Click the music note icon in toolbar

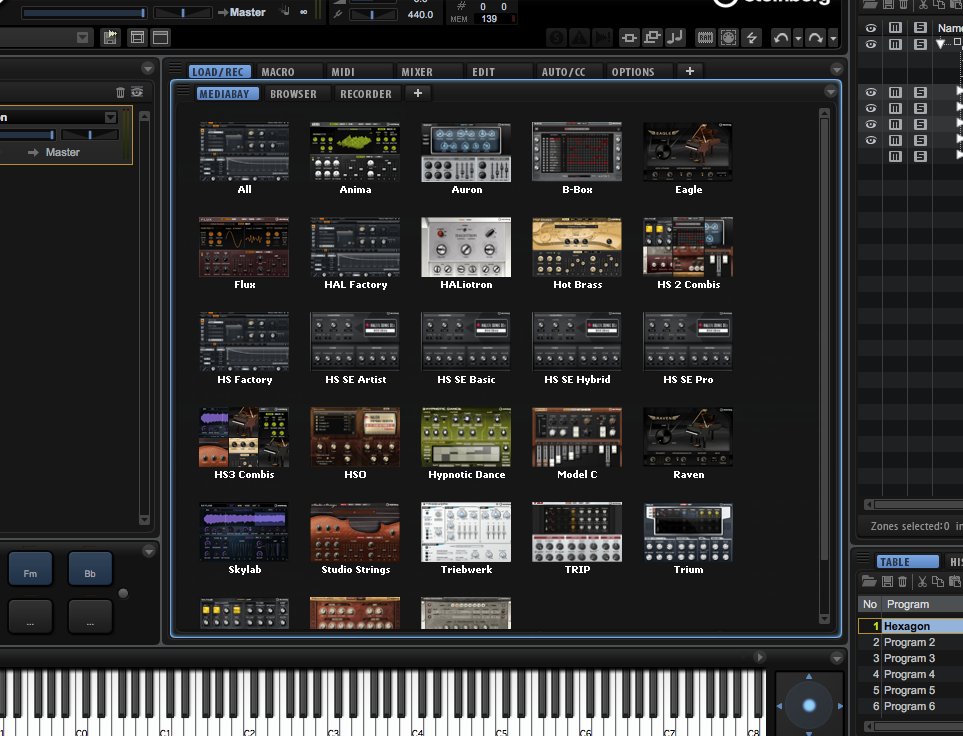675,38
